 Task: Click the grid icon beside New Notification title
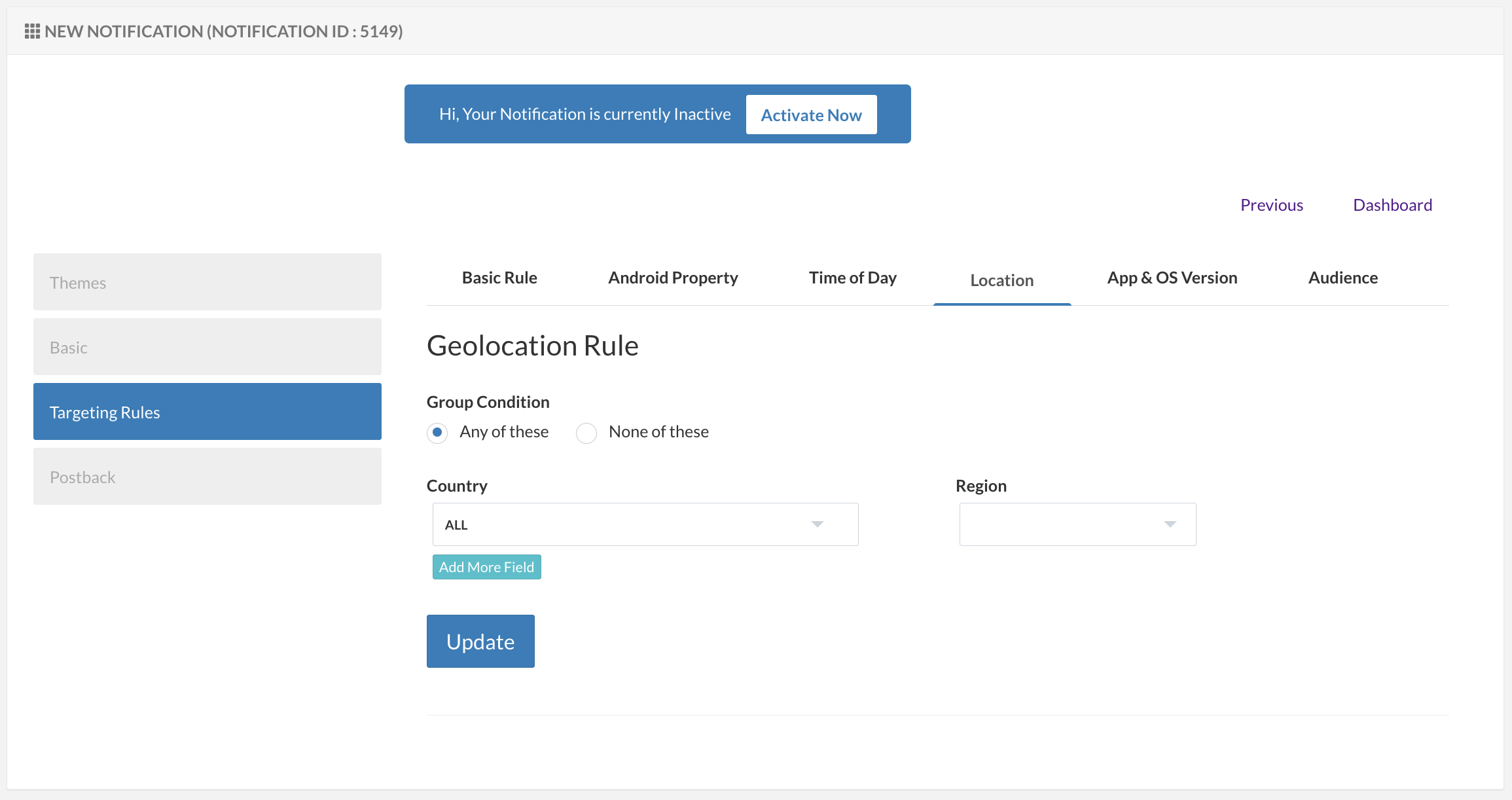(x=32, y=31)
